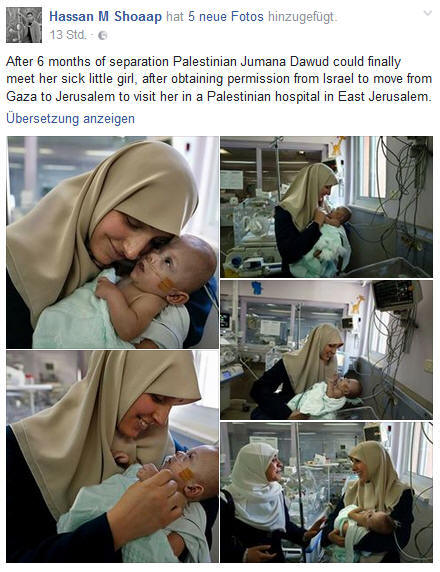Click the wall monitor in the middle-right photo

(x=395, y=295)
